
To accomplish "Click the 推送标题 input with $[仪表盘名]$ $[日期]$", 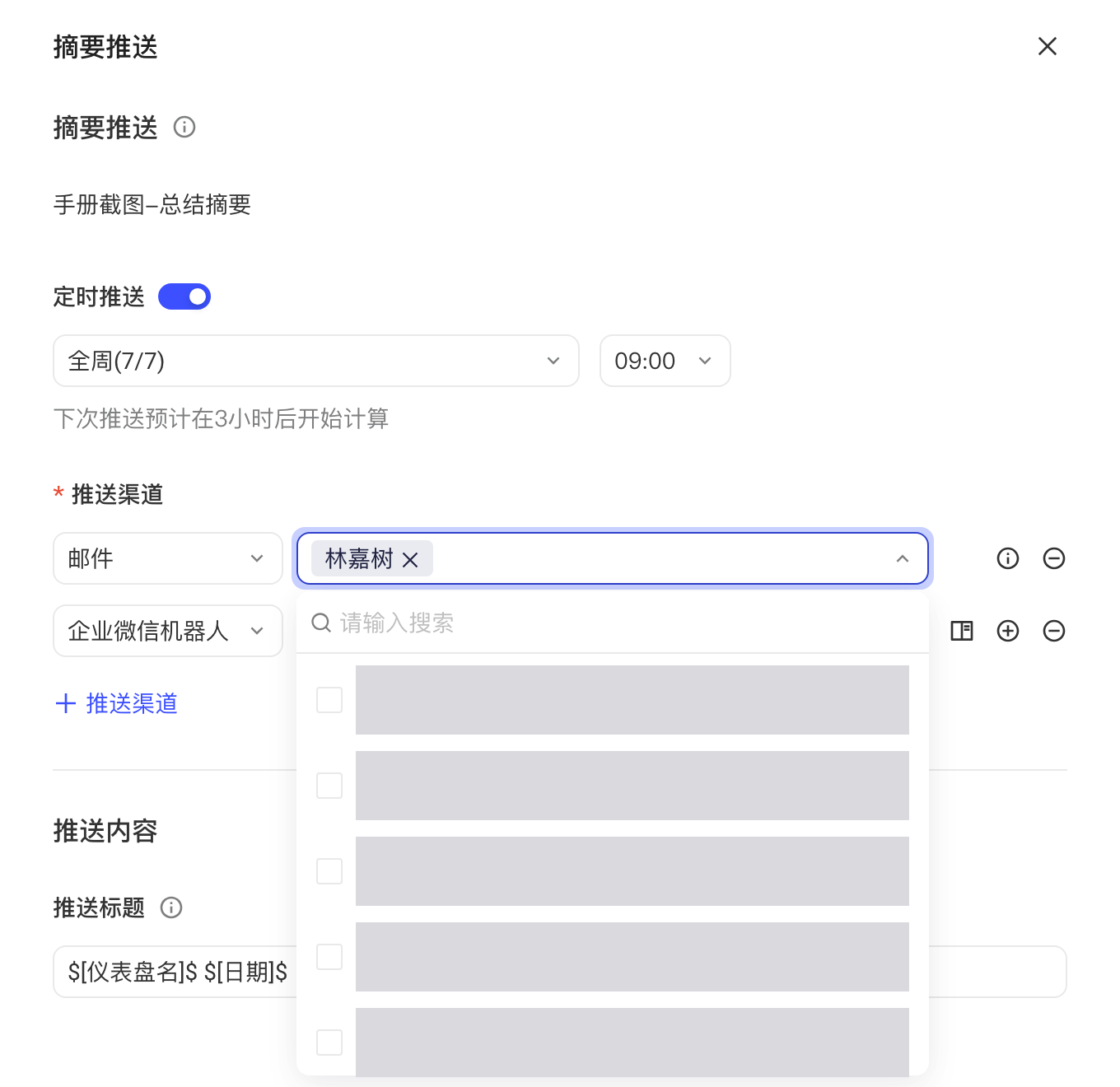I will click(x=560, y=972).
